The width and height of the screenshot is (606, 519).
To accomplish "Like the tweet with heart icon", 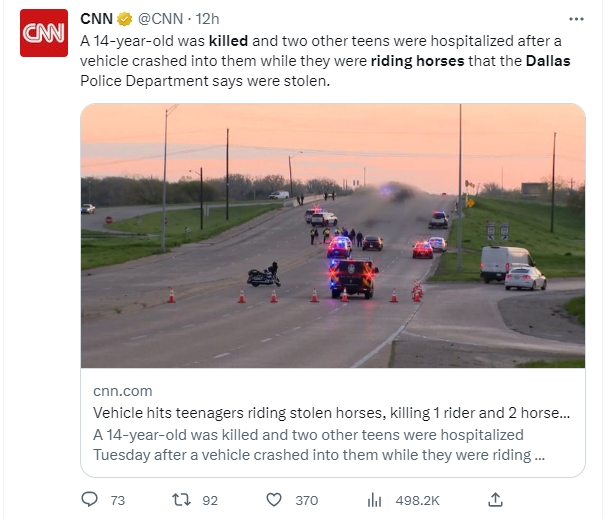I will pyautogui.click(x=274, y=500).
